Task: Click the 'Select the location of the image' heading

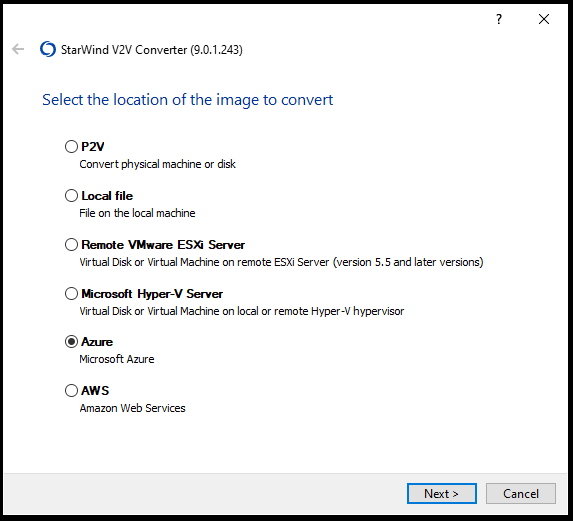Action: point(187,100)
